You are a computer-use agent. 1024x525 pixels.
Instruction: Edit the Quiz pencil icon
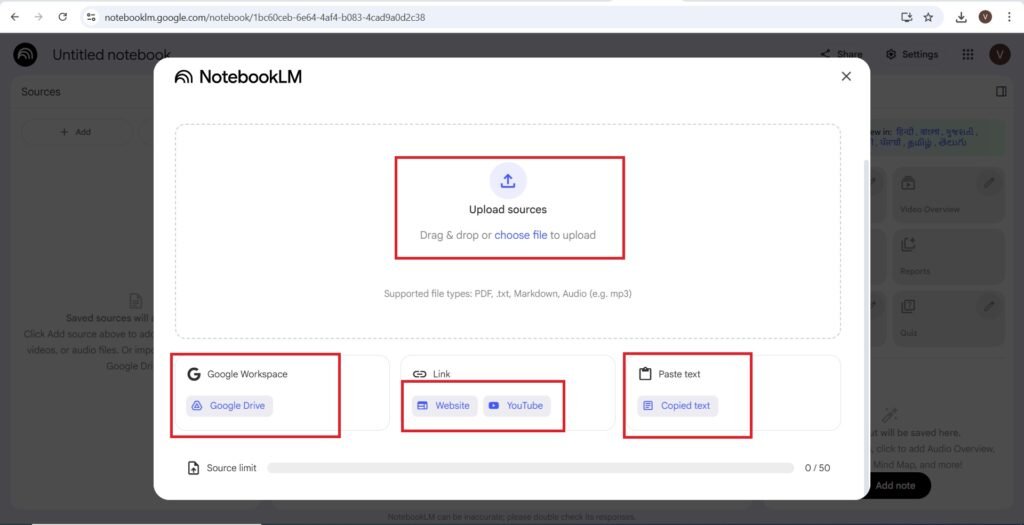click(x=989, y=306)
